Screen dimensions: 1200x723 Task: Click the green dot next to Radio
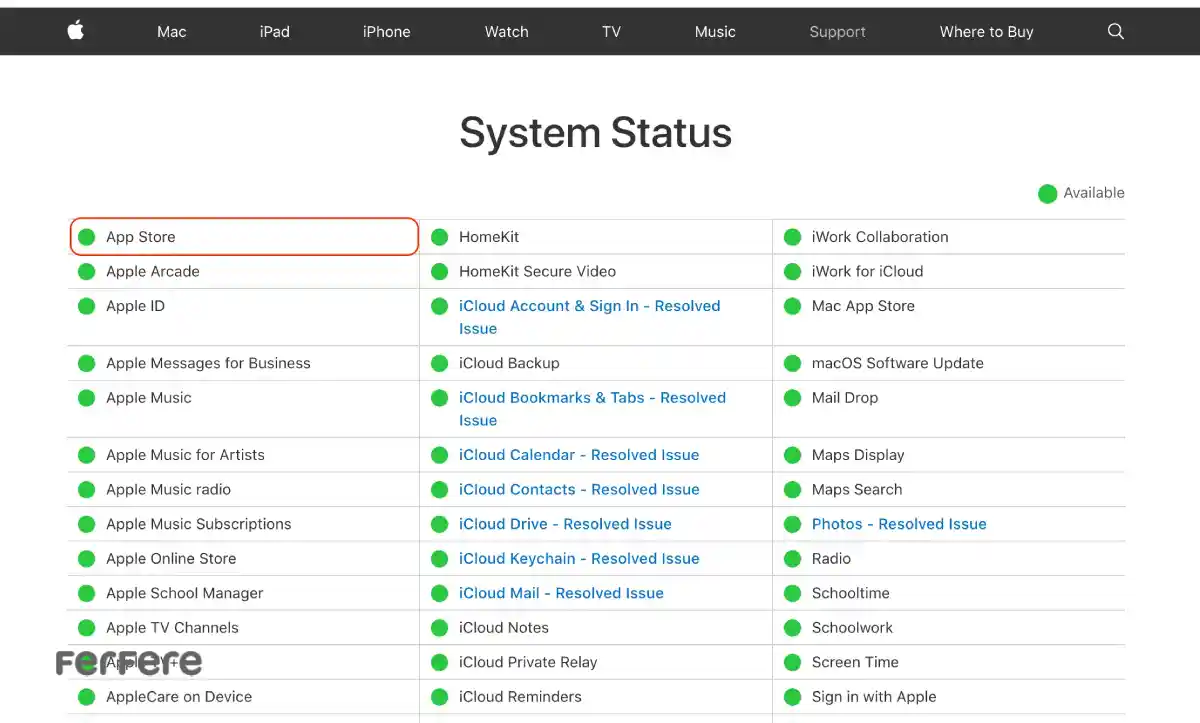pyautogui.click(x=792, y=559)
